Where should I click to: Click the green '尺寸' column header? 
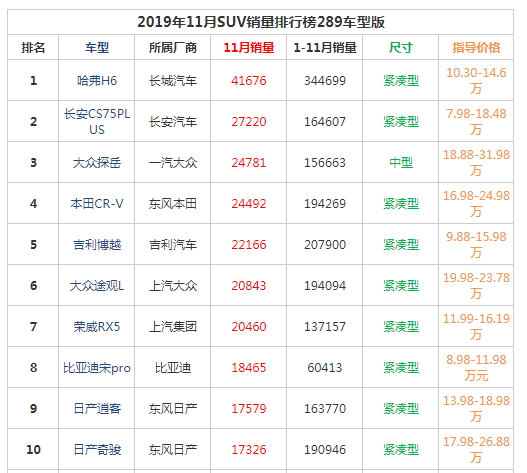click(x=401, y=47)
